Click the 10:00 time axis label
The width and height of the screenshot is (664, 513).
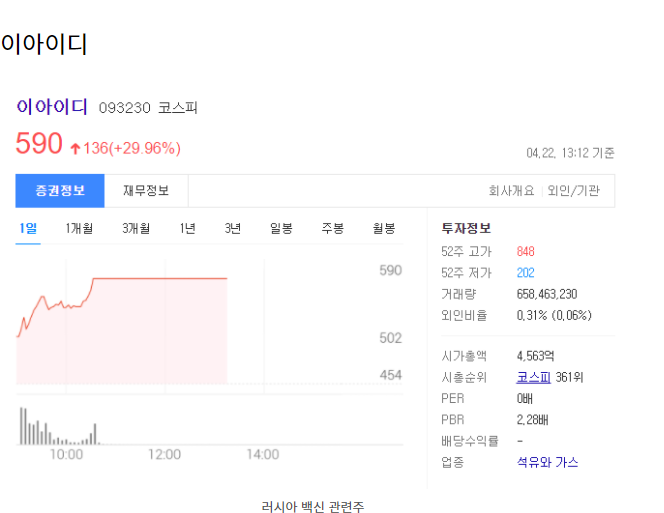[66, 455]
